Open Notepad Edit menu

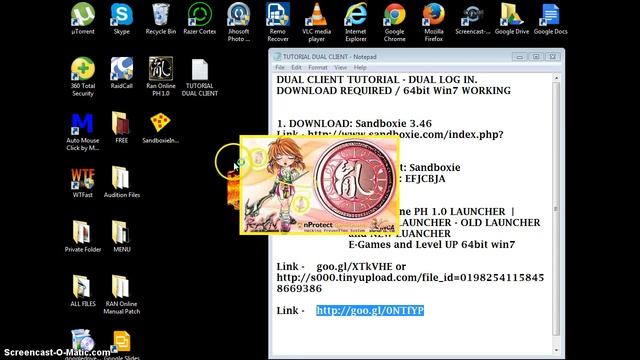click(x=296, y=68)
